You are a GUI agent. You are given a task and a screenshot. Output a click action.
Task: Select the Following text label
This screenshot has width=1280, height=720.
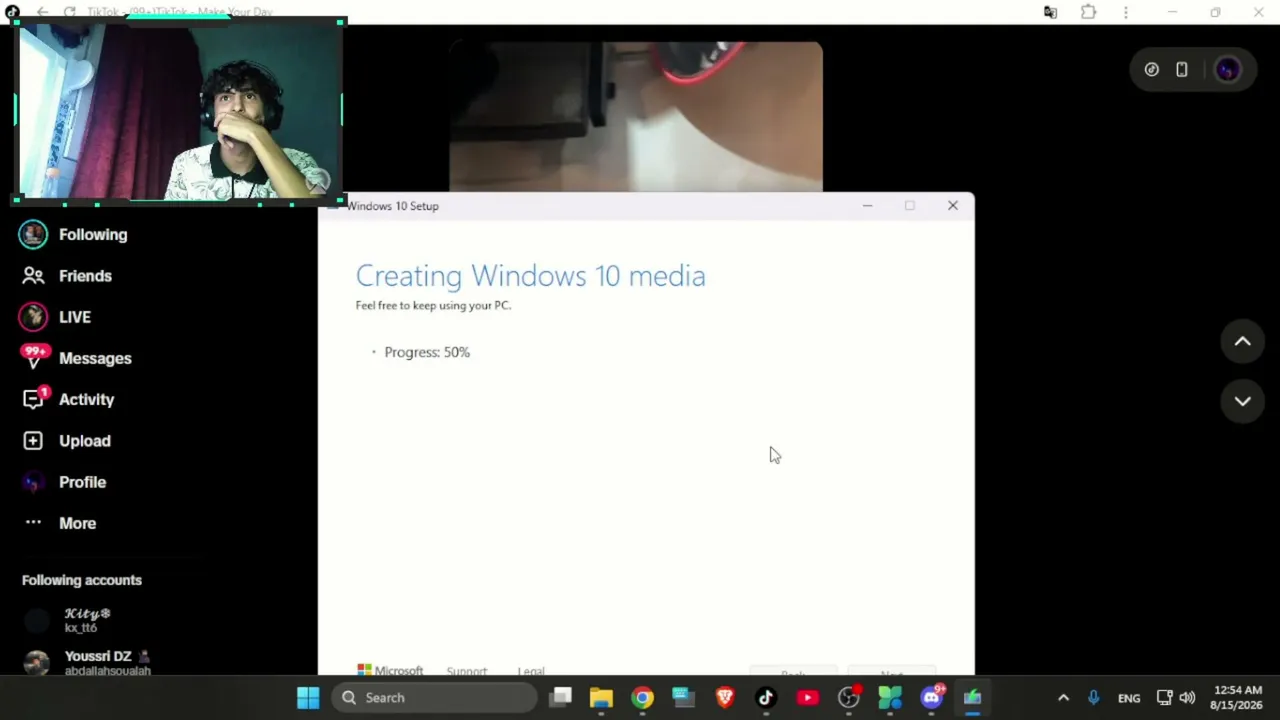[x=93, y=234]
